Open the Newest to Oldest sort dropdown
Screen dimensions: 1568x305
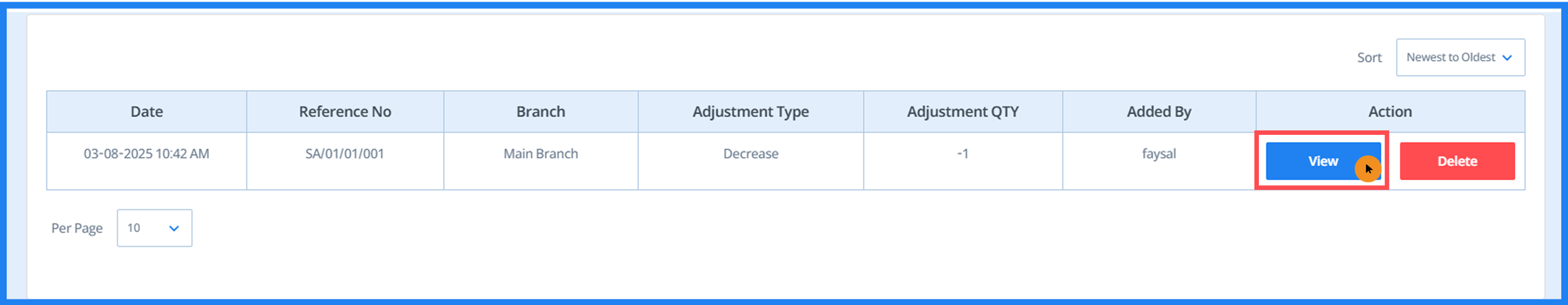1460,57
